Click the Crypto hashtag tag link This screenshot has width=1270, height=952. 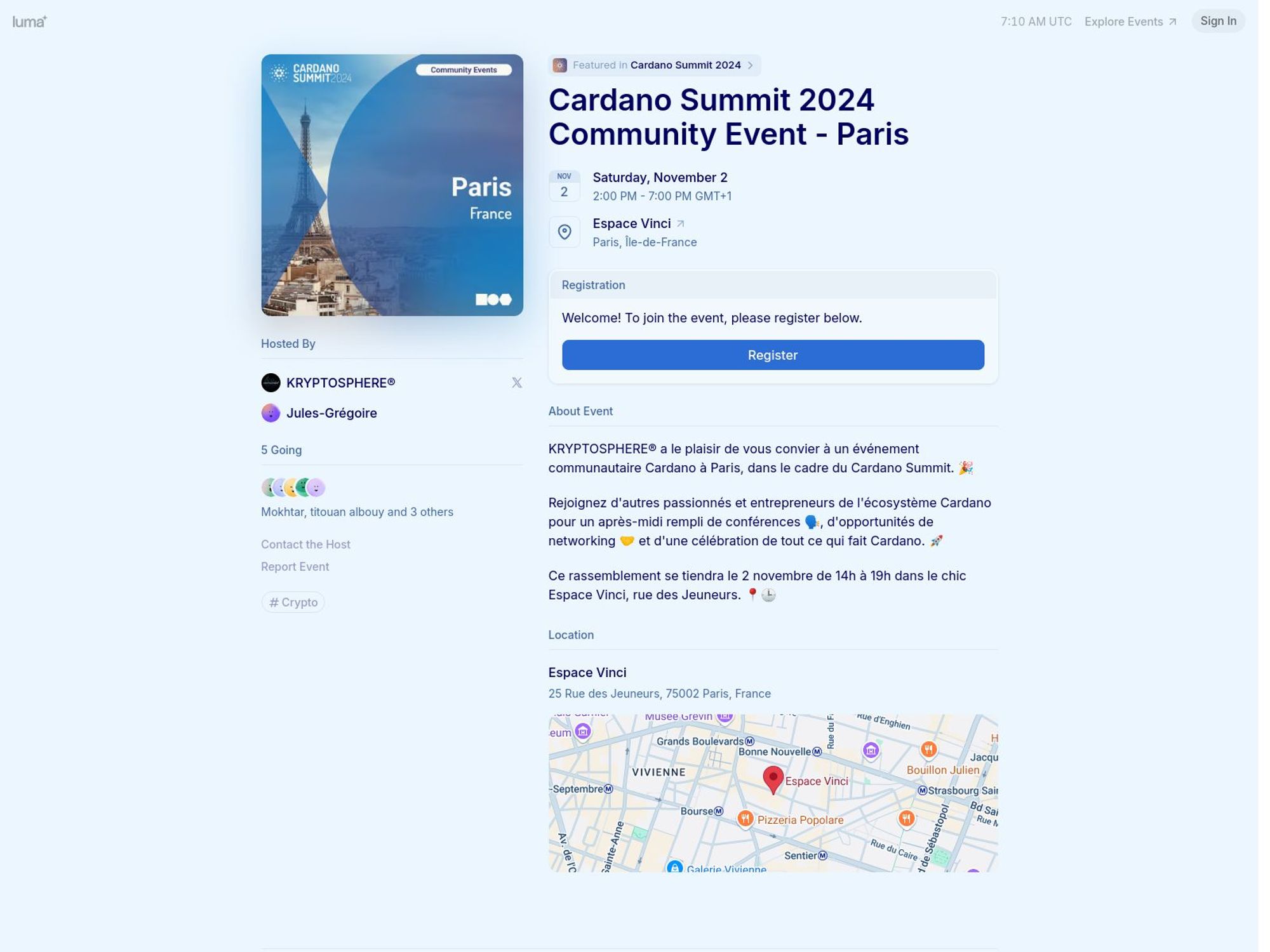click(293, 602)
